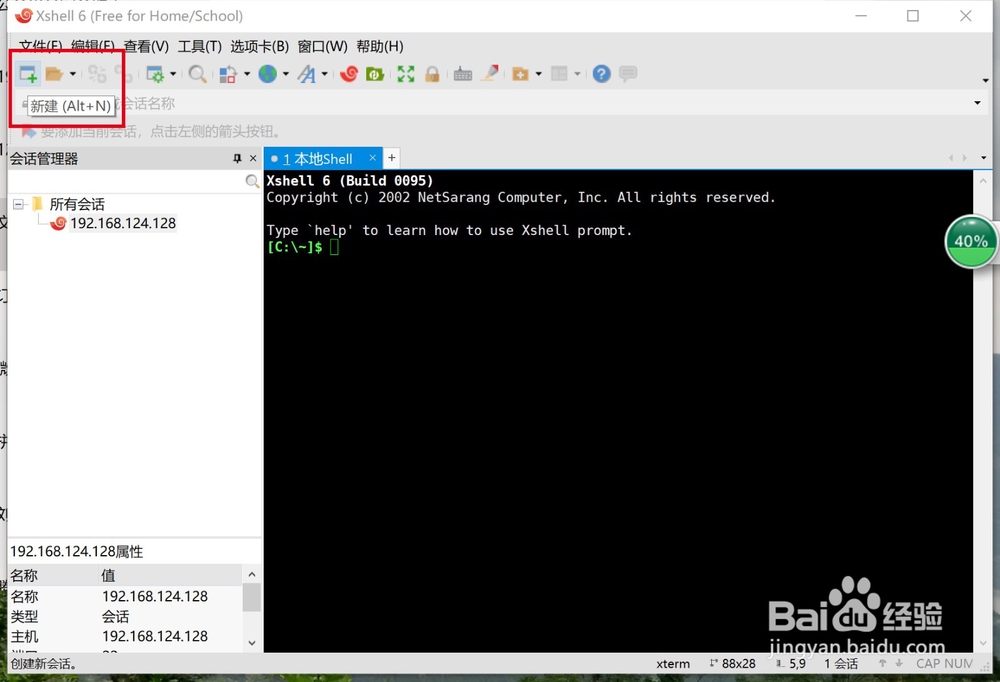Click the new folder plus toolbar icon

520,74
